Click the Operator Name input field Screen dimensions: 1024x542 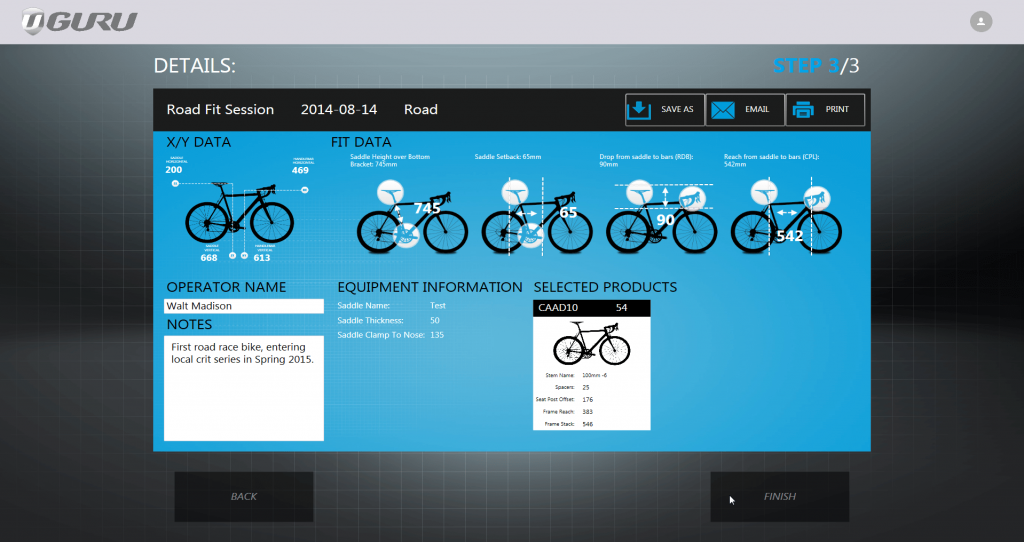pyautogui.click(x=243, y=306)
